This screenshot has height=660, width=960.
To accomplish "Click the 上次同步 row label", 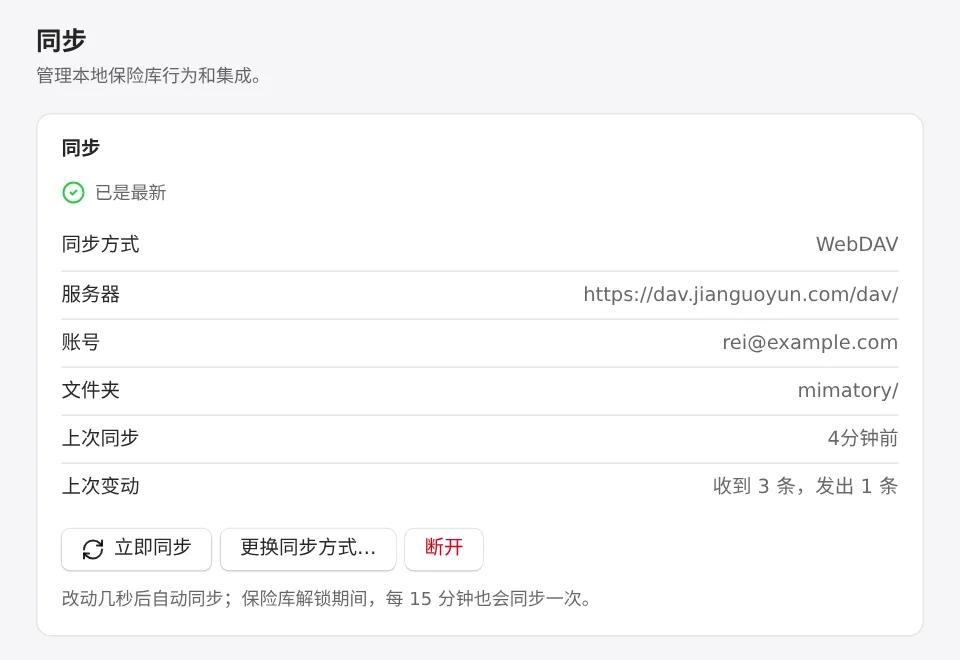I will click(x=100, y=438).
